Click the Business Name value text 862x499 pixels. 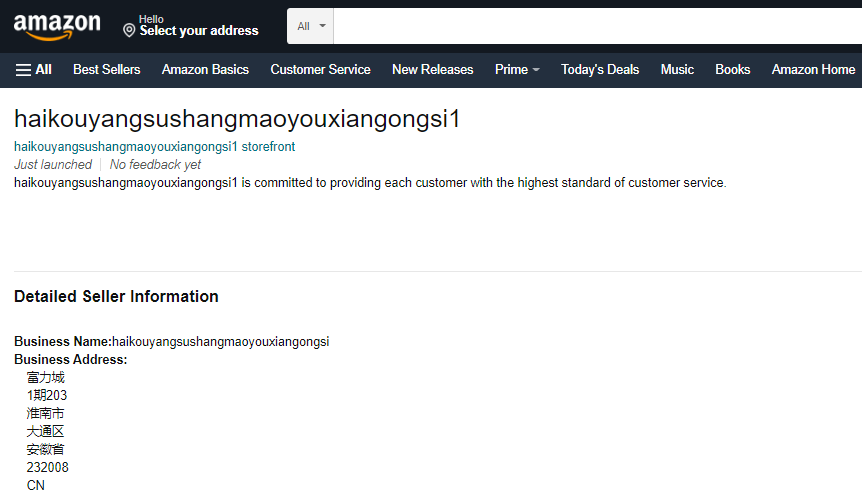(220, 342)
